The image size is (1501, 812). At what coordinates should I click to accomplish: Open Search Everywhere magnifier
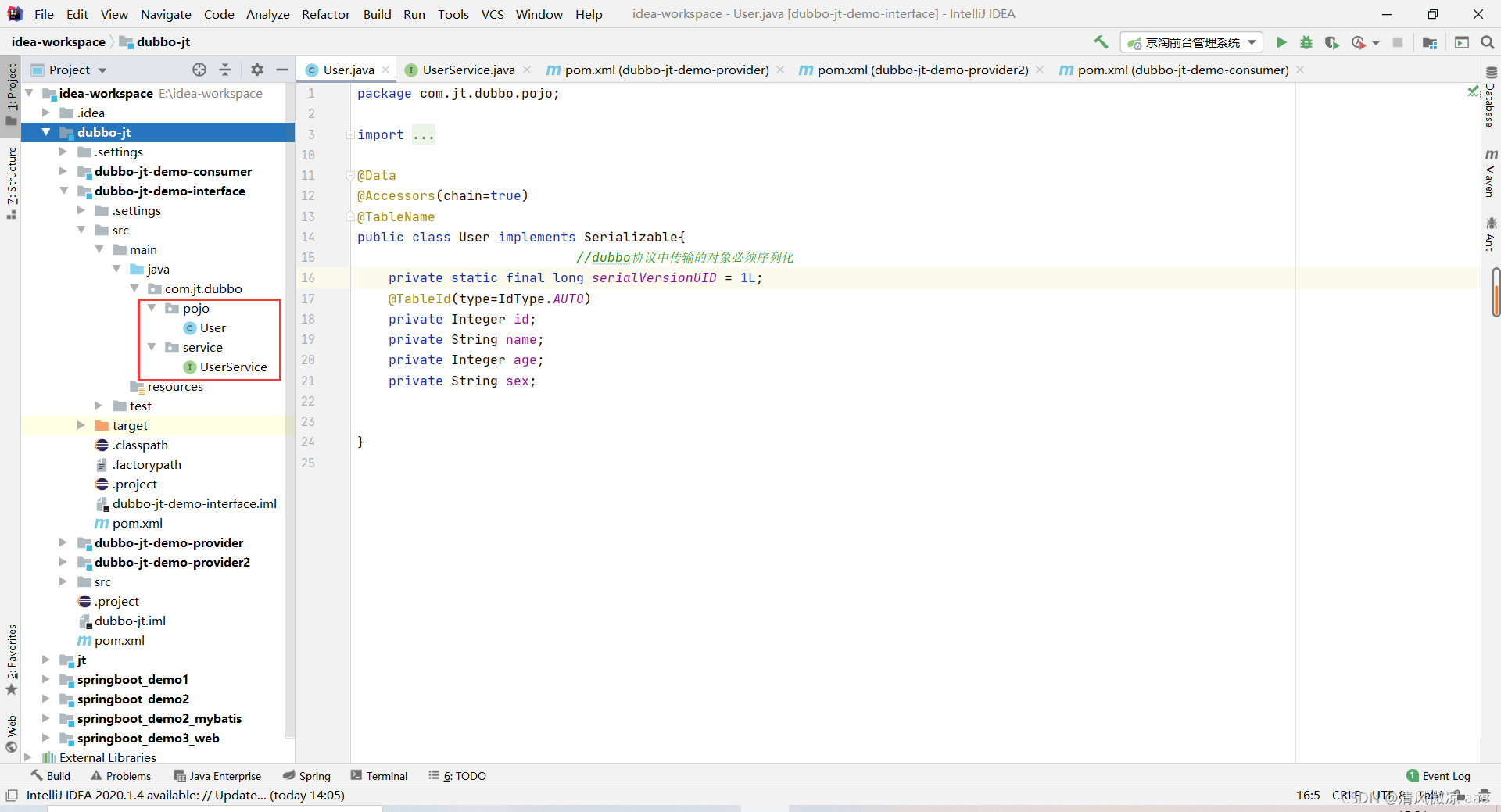(x=1487, y=42)
